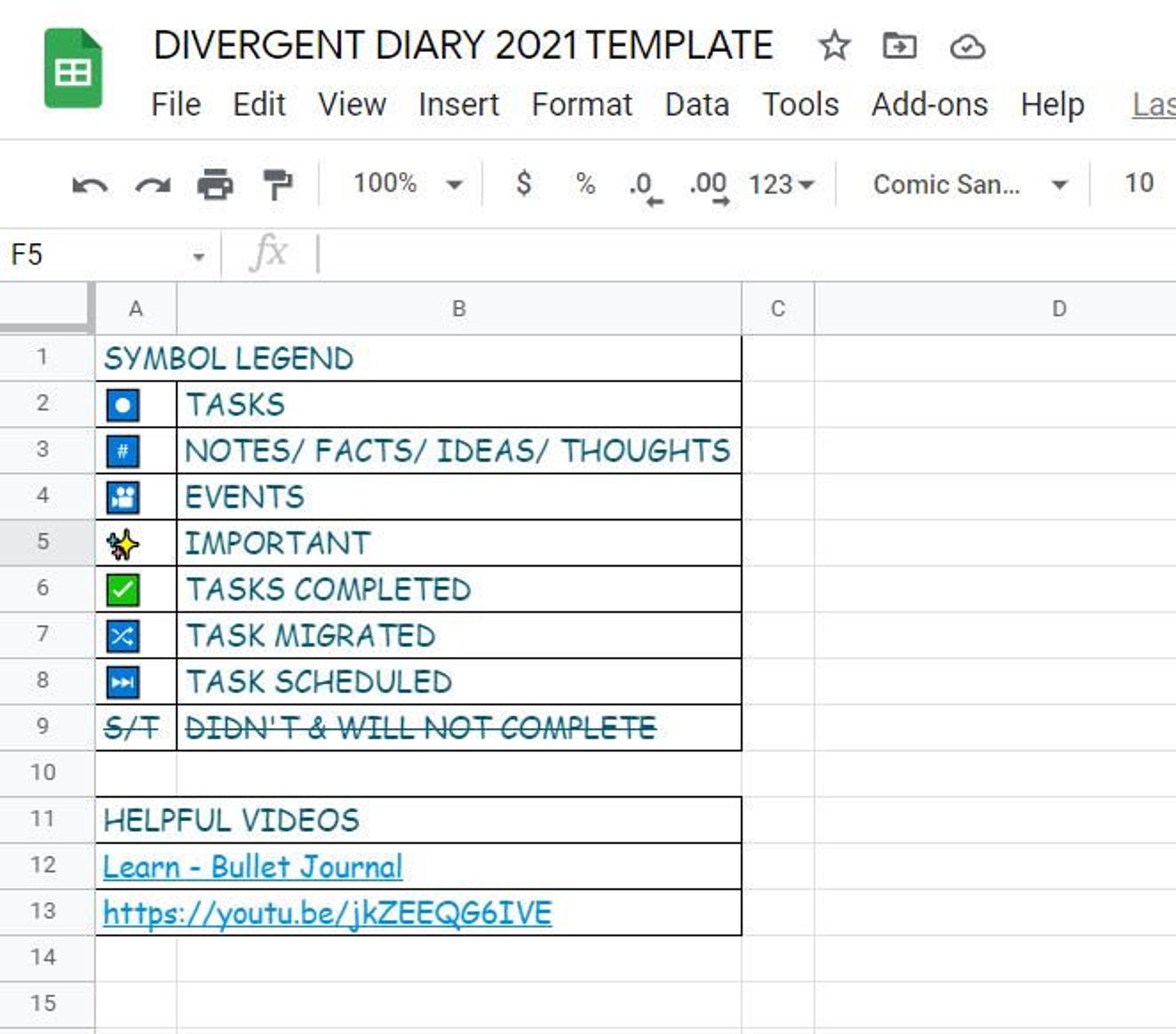Image resolution: width=1176 pixels, height=1034 pixels.
Task: Click the font size 10 field
Action: (1139, 183)
